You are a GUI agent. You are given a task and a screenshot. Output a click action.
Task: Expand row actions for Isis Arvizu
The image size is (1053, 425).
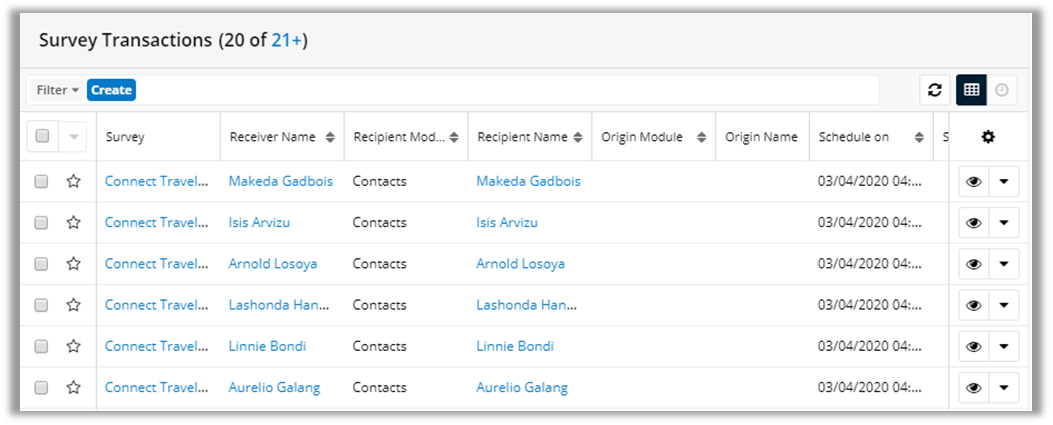(x=1004, y=223)
